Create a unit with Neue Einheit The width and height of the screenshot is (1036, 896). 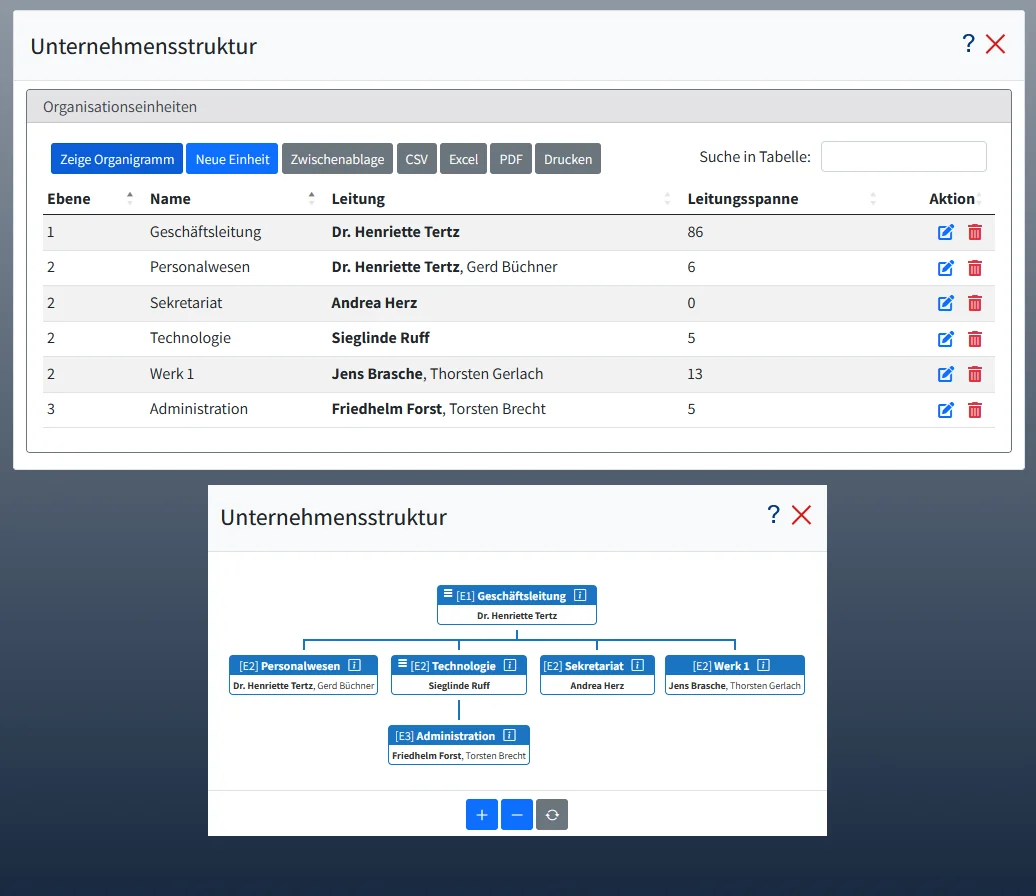[x=231, y=158]
